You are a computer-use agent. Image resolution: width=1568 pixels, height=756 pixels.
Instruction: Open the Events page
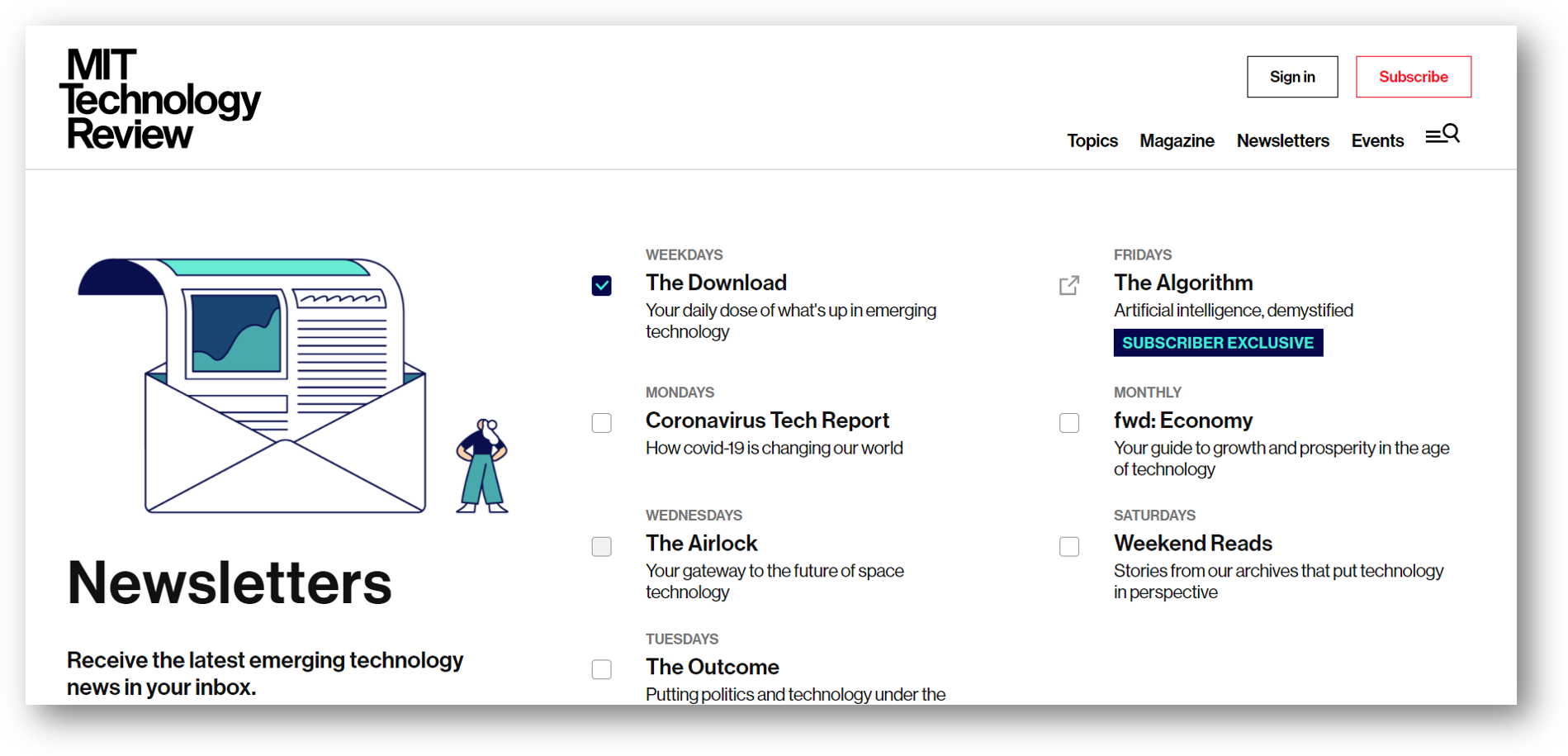point(1377,140)
